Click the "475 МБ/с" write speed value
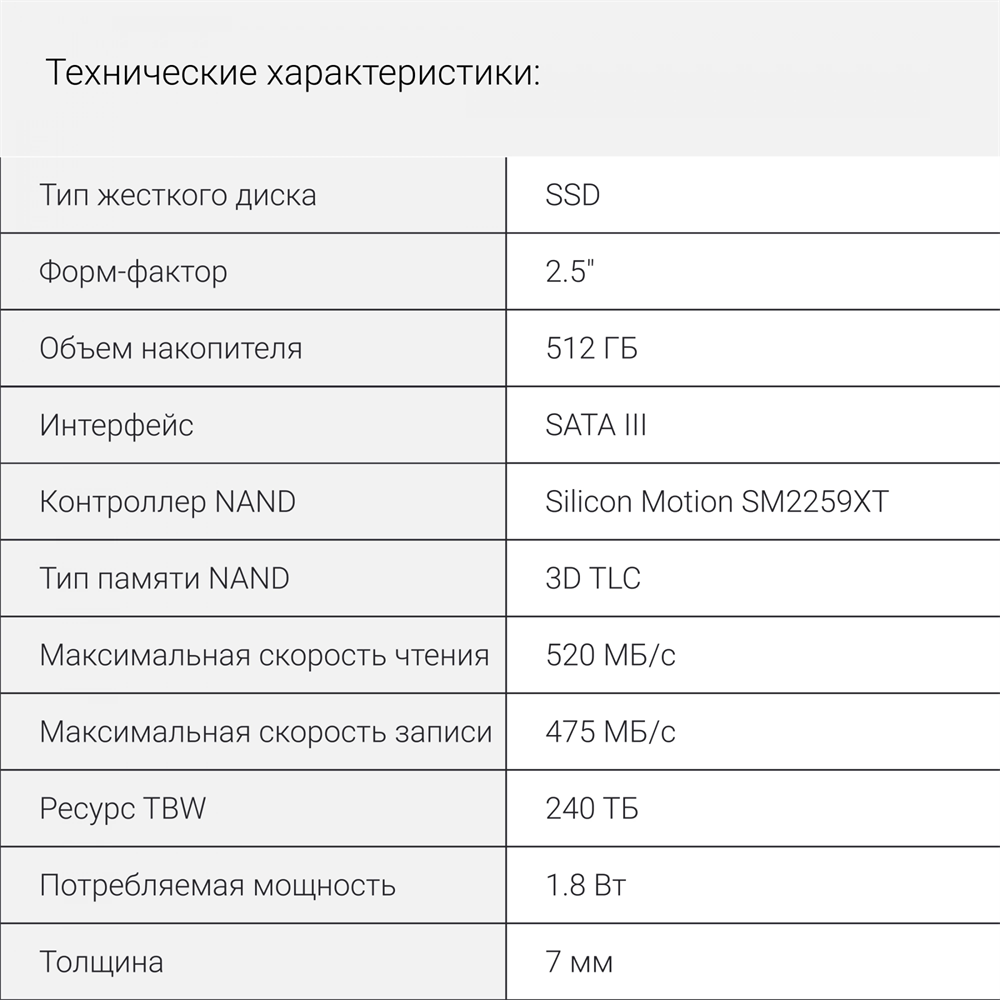Viewport: 1000px width, 1000px height. click(x=611, y=732)
